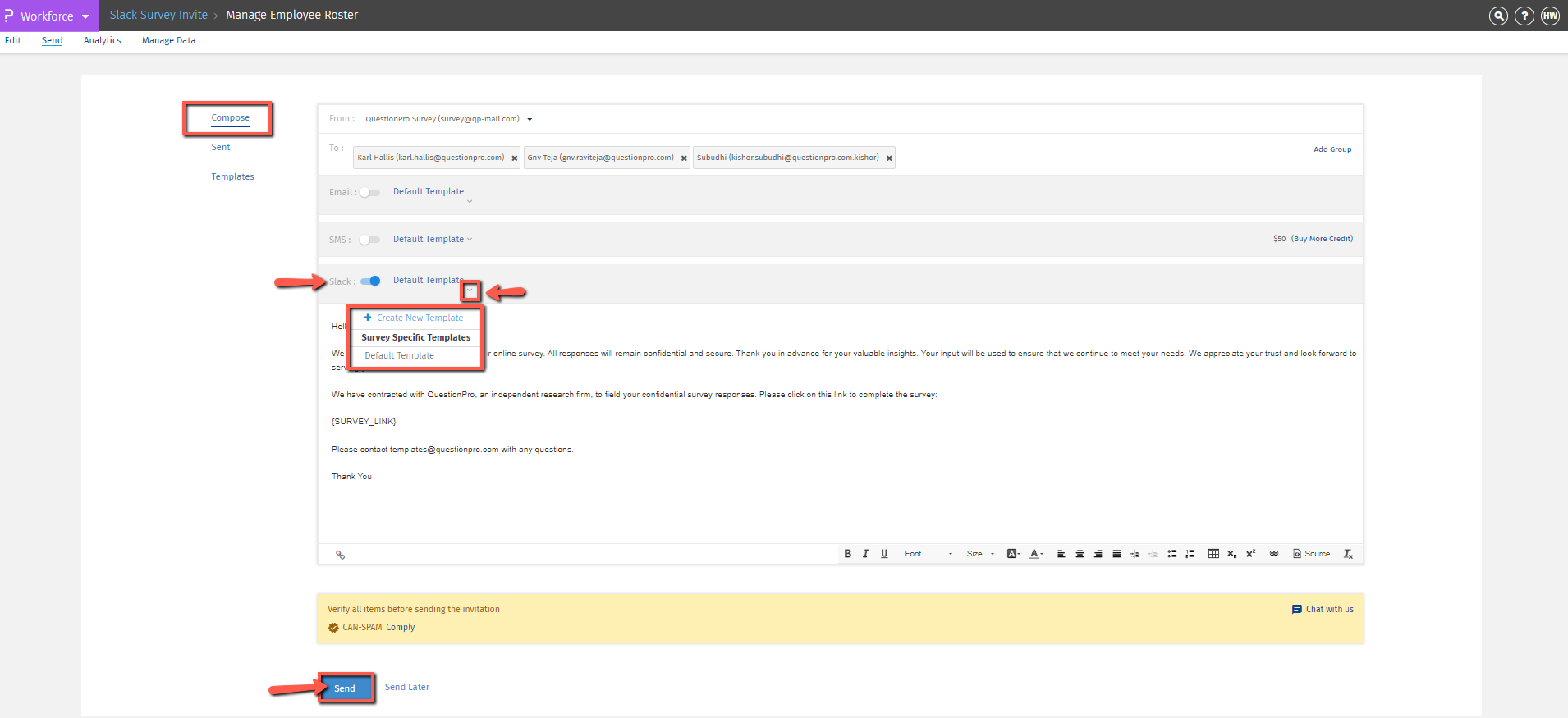Click the Add Group link
The image size is (1568, 718).
click(1332, 149)
